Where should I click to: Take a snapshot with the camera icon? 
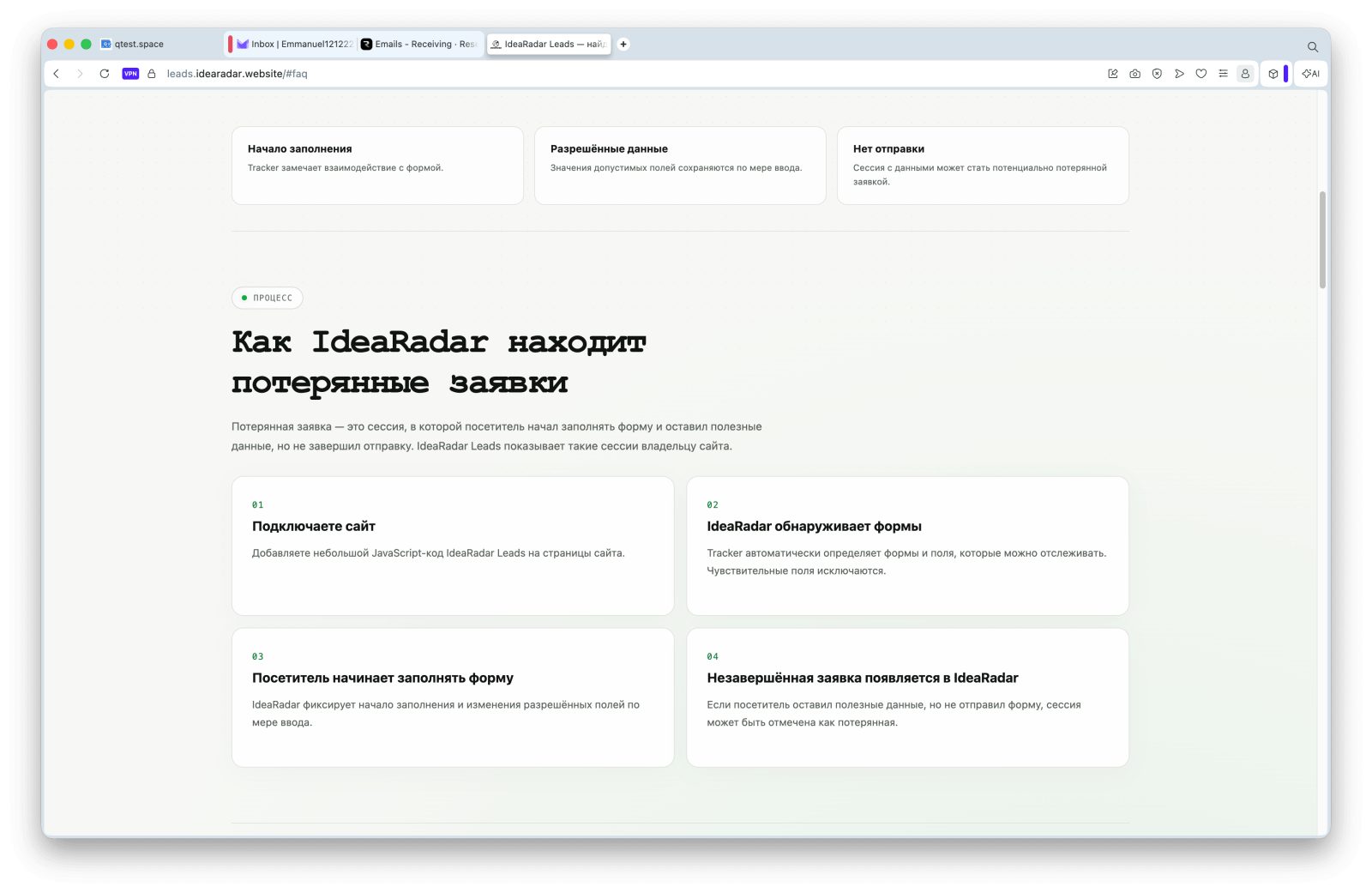(1135, 74)
